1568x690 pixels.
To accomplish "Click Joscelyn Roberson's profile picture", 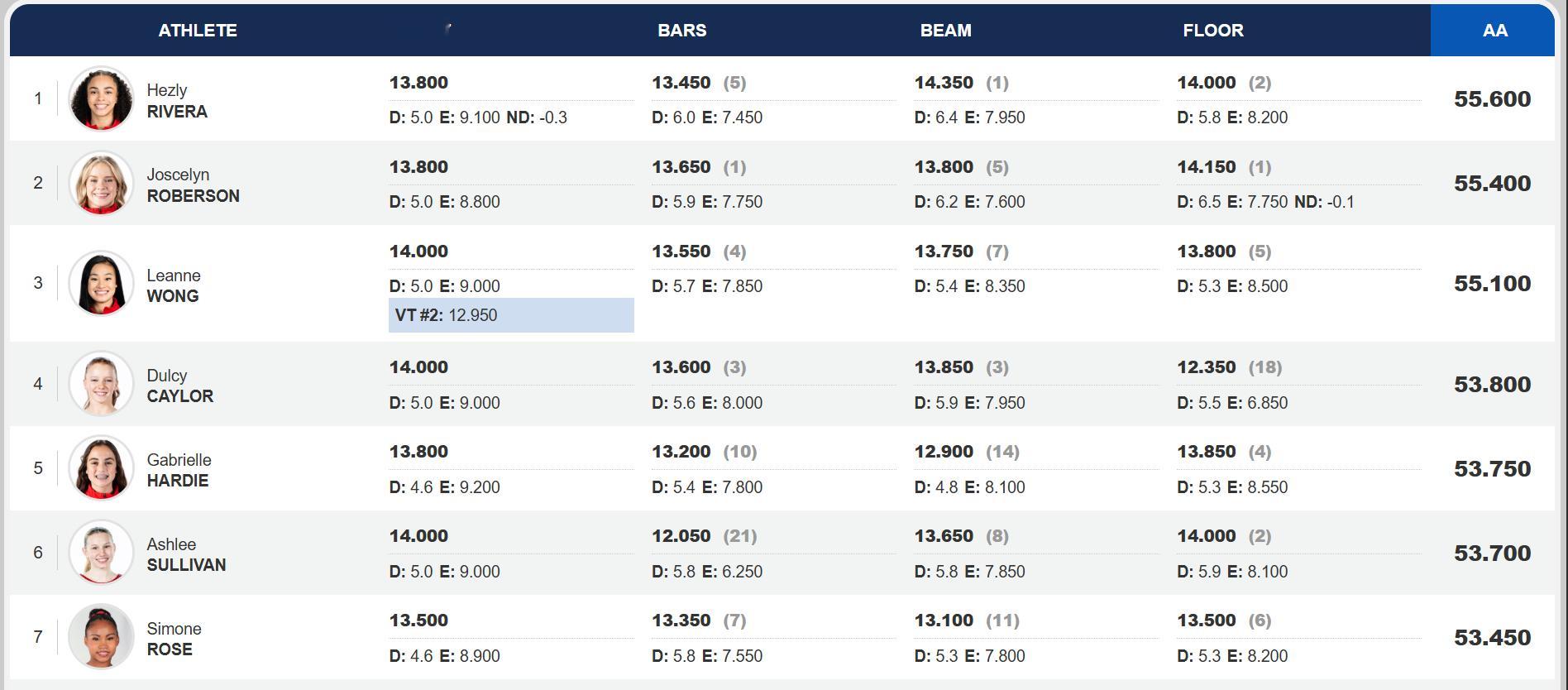I will click(x=101, y=183).
